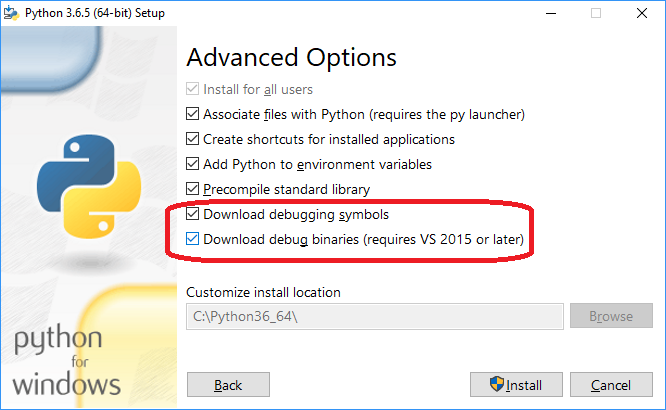This screenshot has height=410, width=666.
Task: Click the Python logo in the sidebar
Action: (89, 186)
